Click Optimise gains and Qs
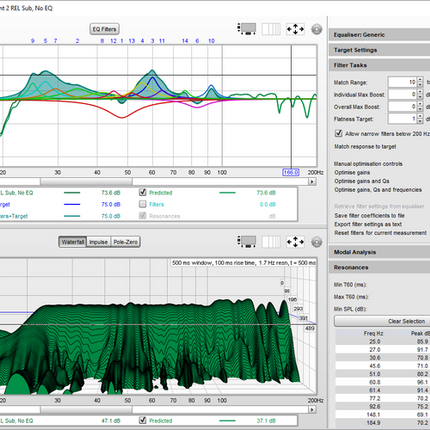 [362, 181]
